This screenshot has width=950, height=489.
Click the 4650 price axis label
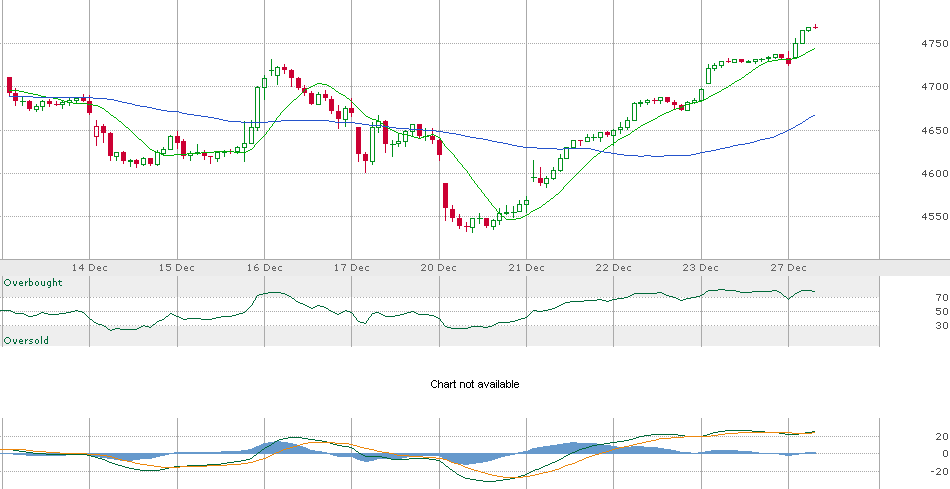(933, 130)
